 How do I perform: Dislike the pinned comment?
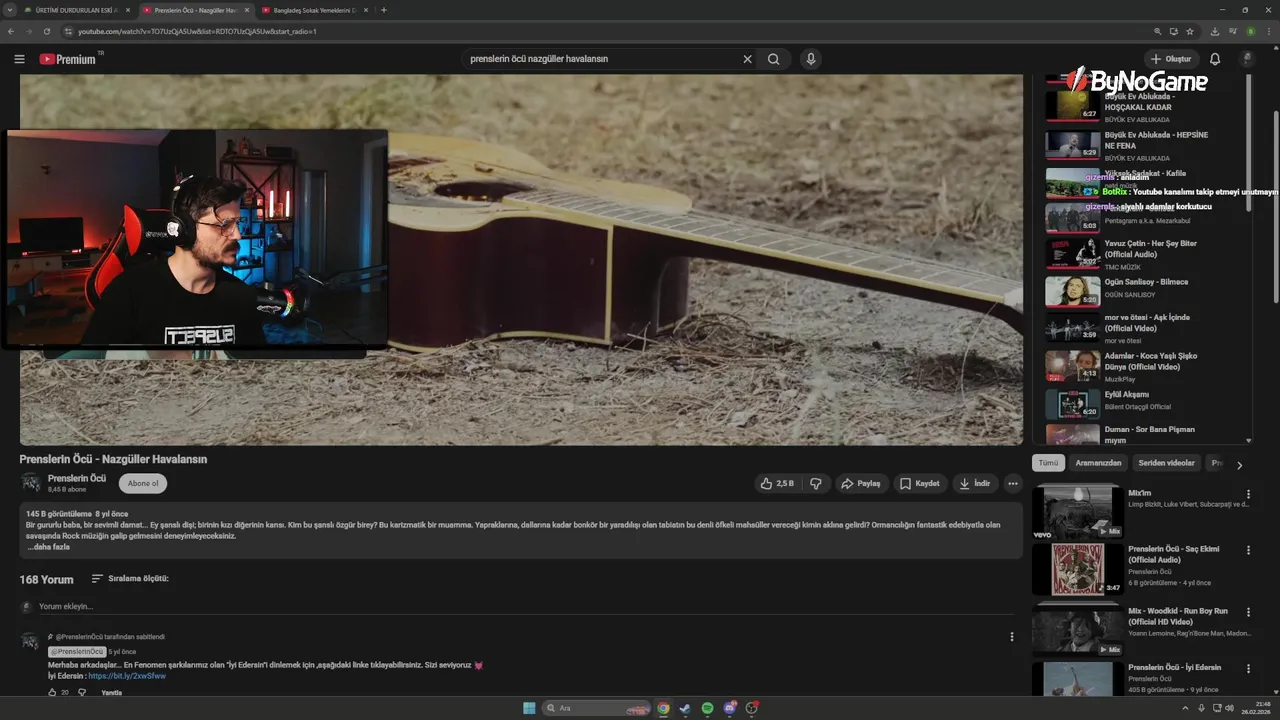(82, 692)
